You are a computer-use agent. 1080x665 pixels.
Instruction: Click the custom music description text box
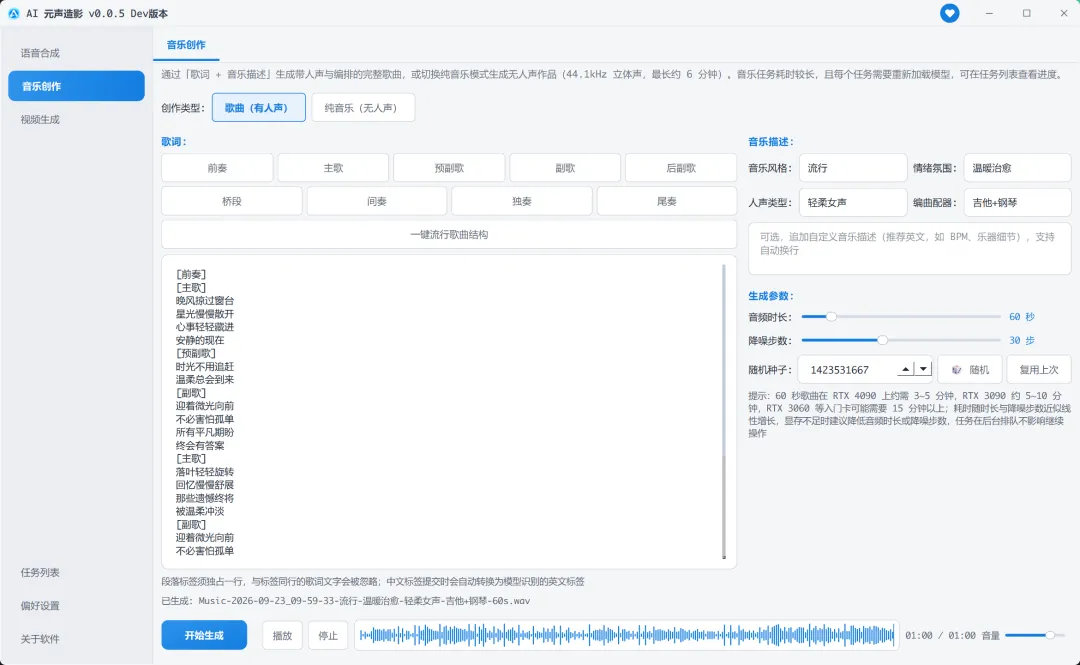click(x=909, y=249)
